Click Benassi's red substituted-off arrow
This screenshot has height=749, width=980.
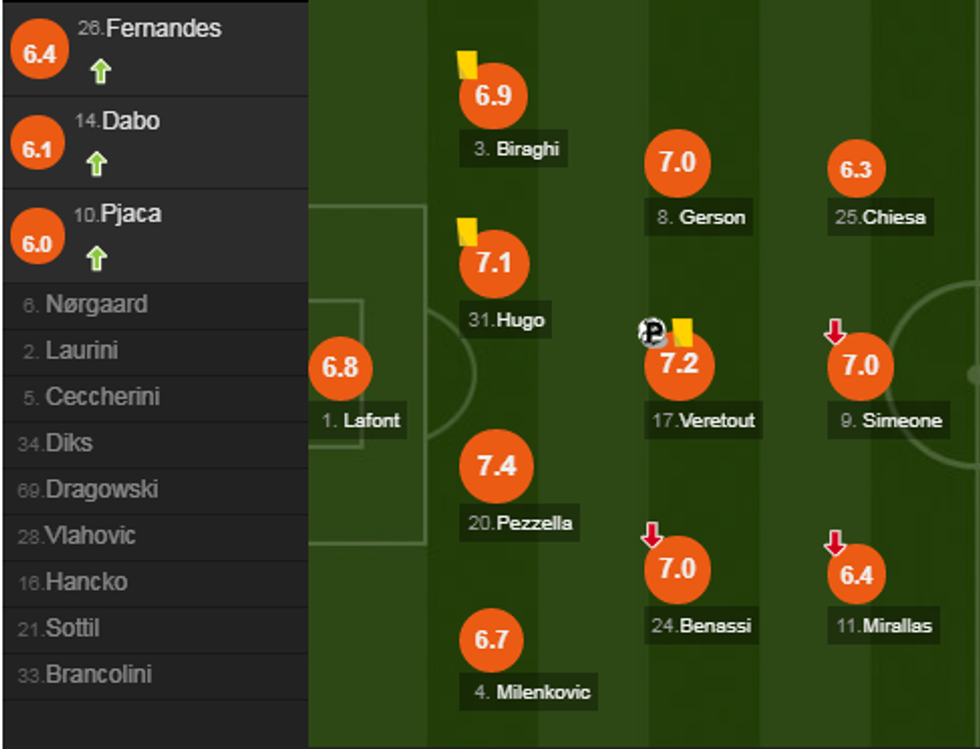(652, 535)
